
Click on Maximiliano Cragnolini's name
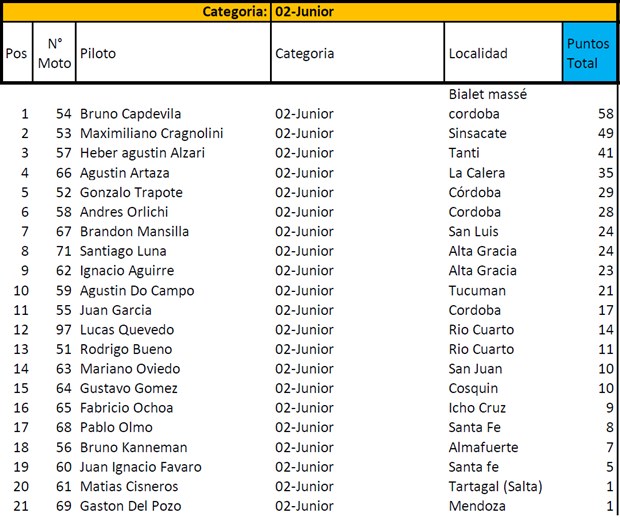pos(151,133)
